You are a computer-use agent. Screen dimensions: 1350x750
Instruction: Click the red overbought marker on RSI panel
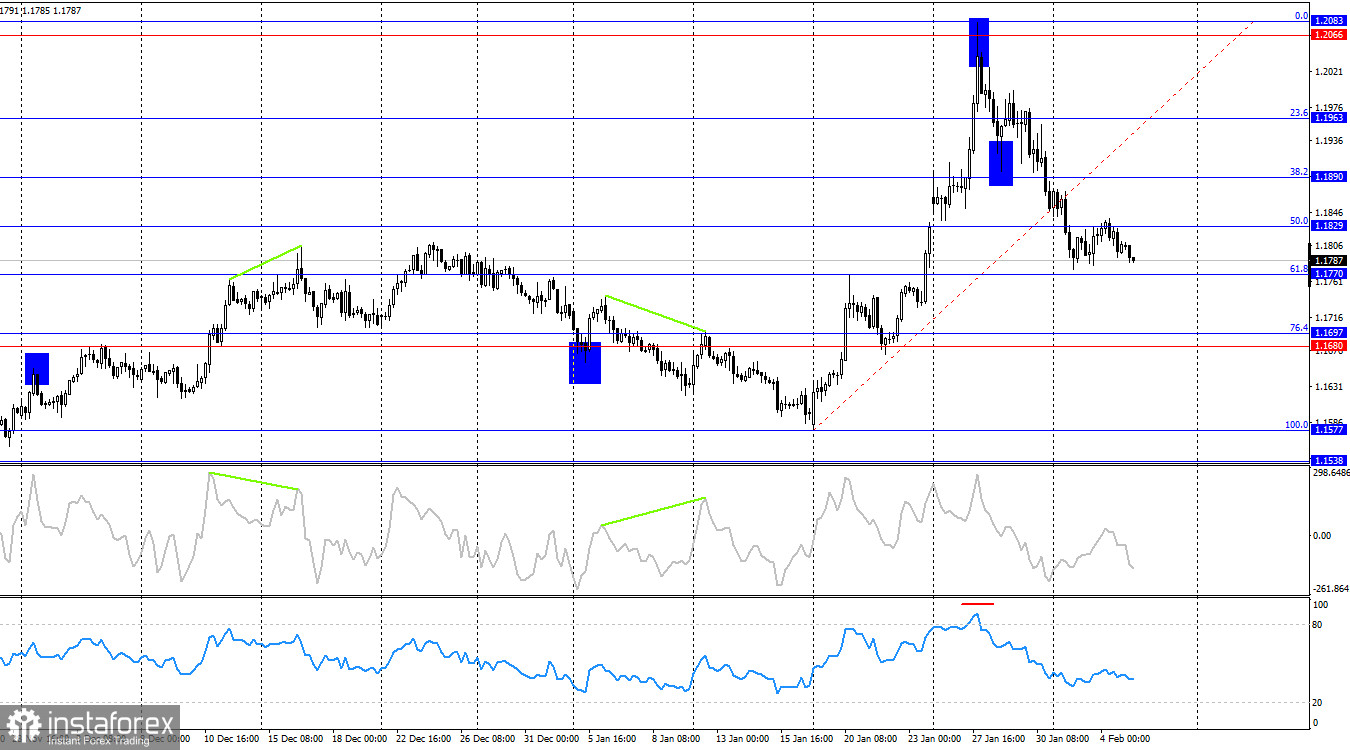point(977,604)
